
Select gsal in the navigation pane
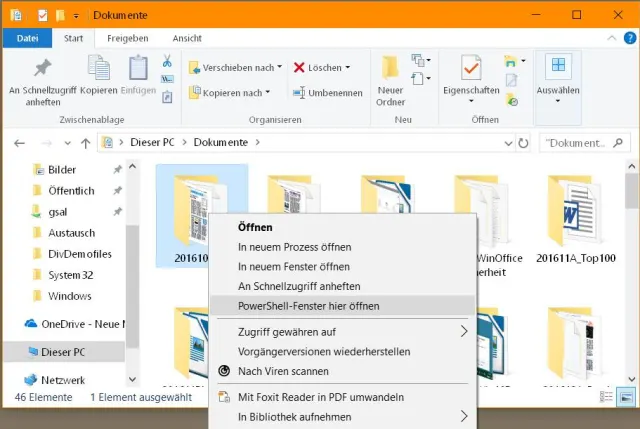tap(58, 212)
